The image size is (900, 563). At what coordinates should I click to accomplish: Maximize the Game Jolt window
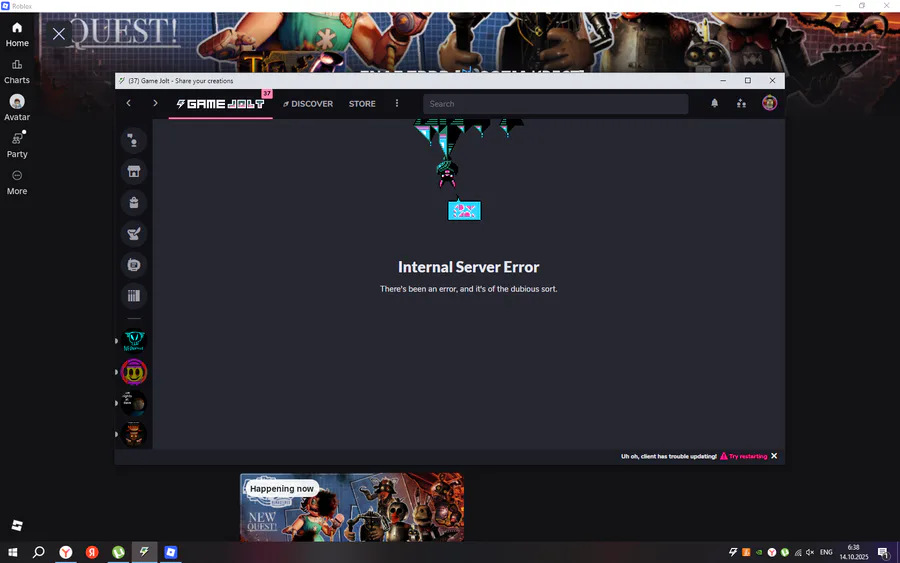point(748,80)
